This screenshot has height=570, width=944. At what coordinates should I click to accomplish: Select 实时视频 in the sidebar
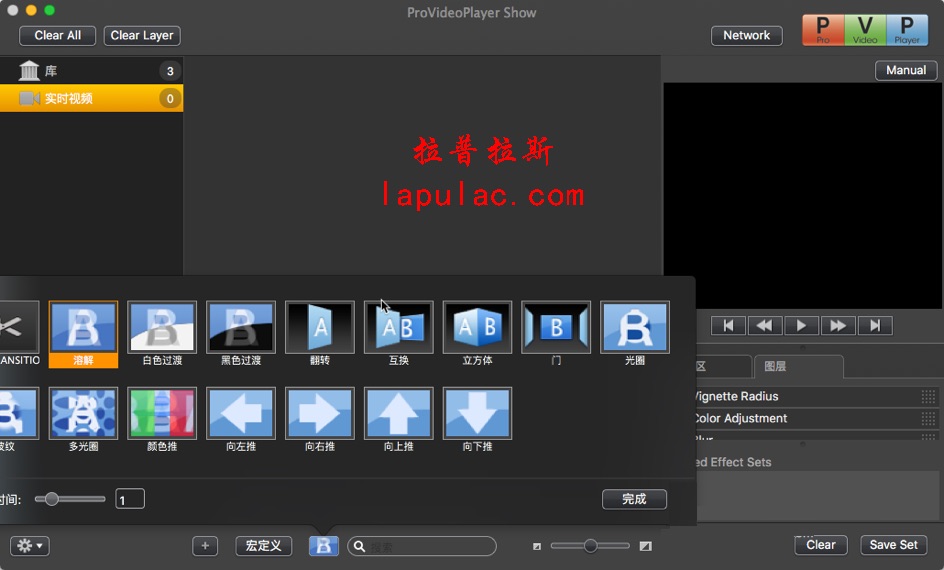coord(90,98)
